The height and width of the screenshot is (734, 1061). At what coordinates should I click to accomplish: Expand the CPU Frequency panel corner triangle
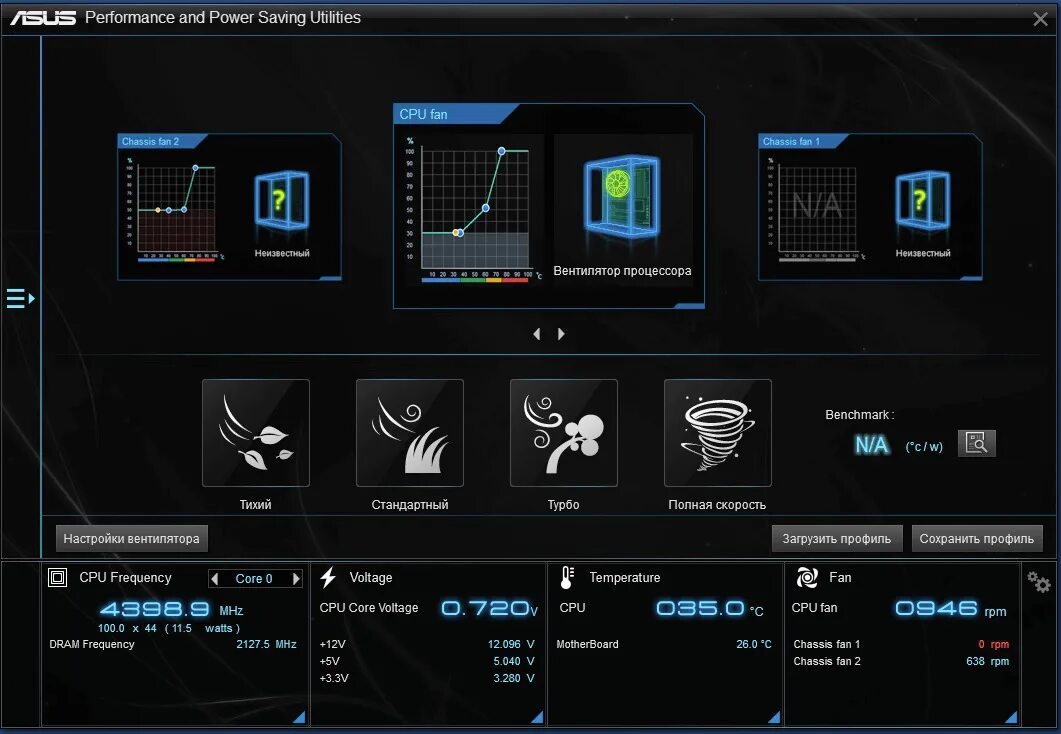pos(300,717)
